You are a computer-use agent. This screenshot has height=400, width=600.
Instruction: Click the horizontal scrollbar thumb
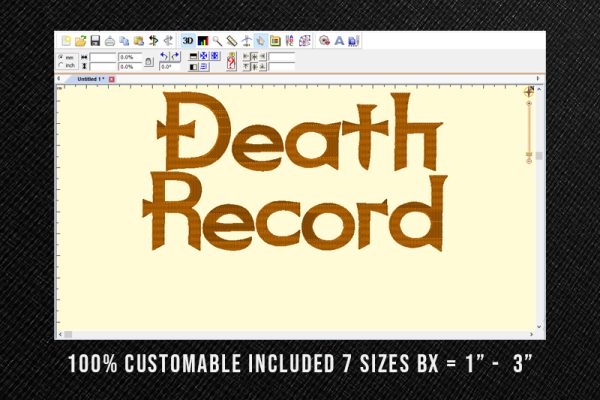[x=68, y=335]
